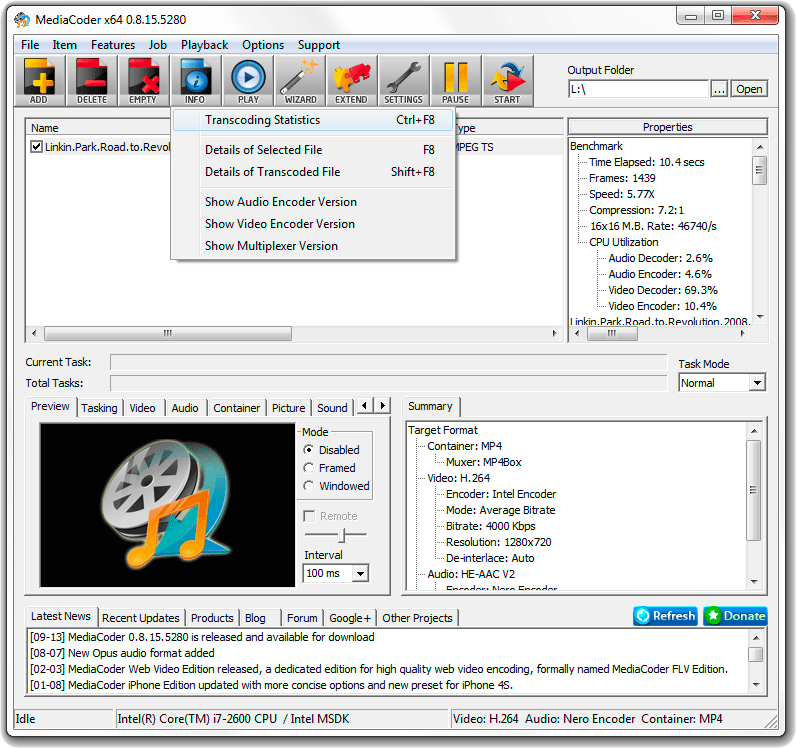Image resolution: width=796 pixels, height=748 pixels.
Task: Open the Task Mode dropdown
Action: tap(757, 383)
